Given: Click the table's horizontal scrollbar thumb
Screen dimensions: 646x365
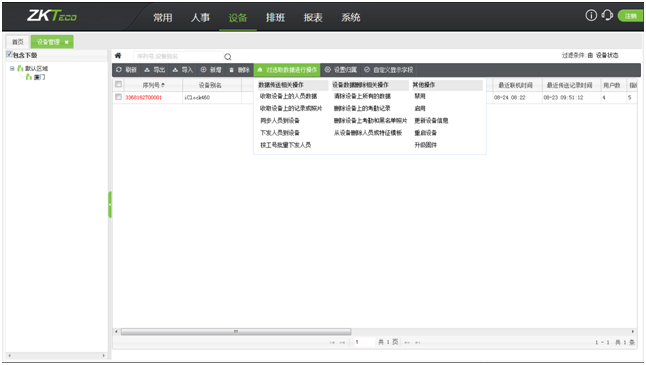Looking at the screenshot, I should (236, 331).
